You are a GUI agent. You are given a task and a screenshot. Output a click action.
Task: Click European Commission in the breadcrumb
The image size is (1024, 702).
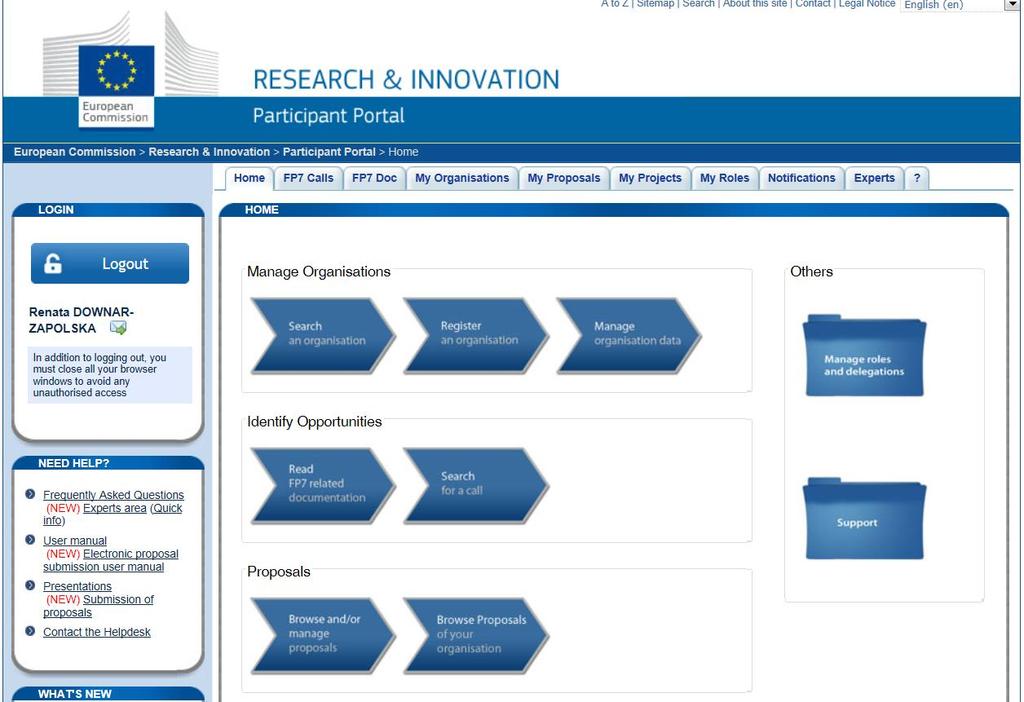coord(74,152)
